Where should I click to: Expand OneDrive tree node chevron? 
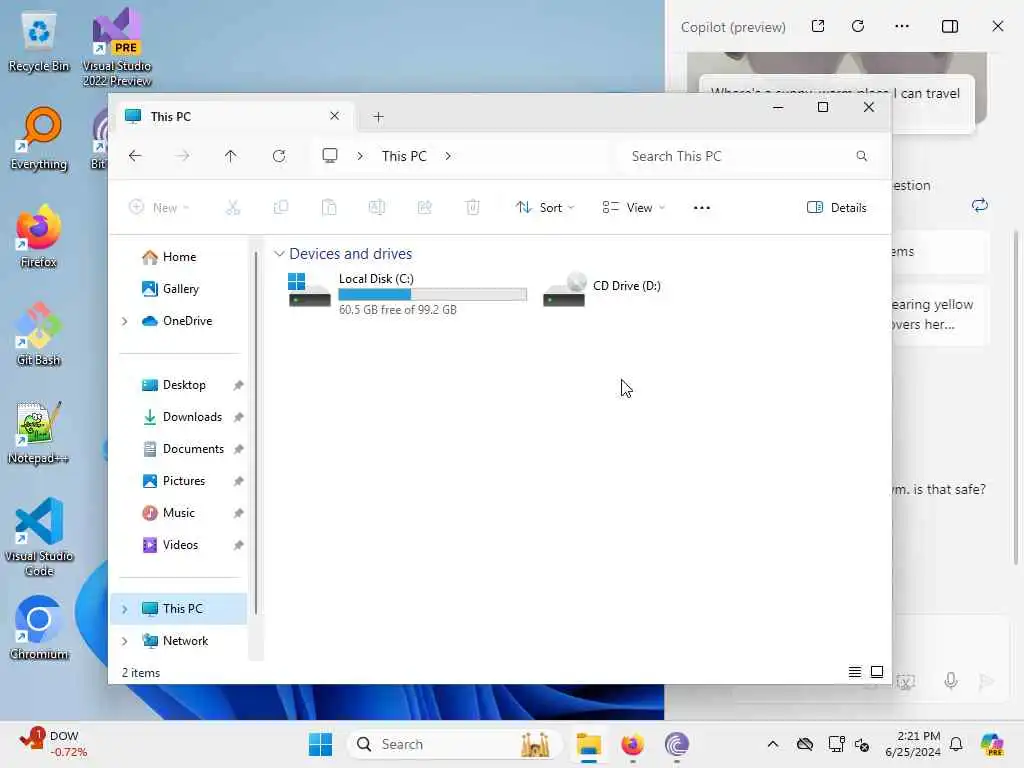pos(125,321)
